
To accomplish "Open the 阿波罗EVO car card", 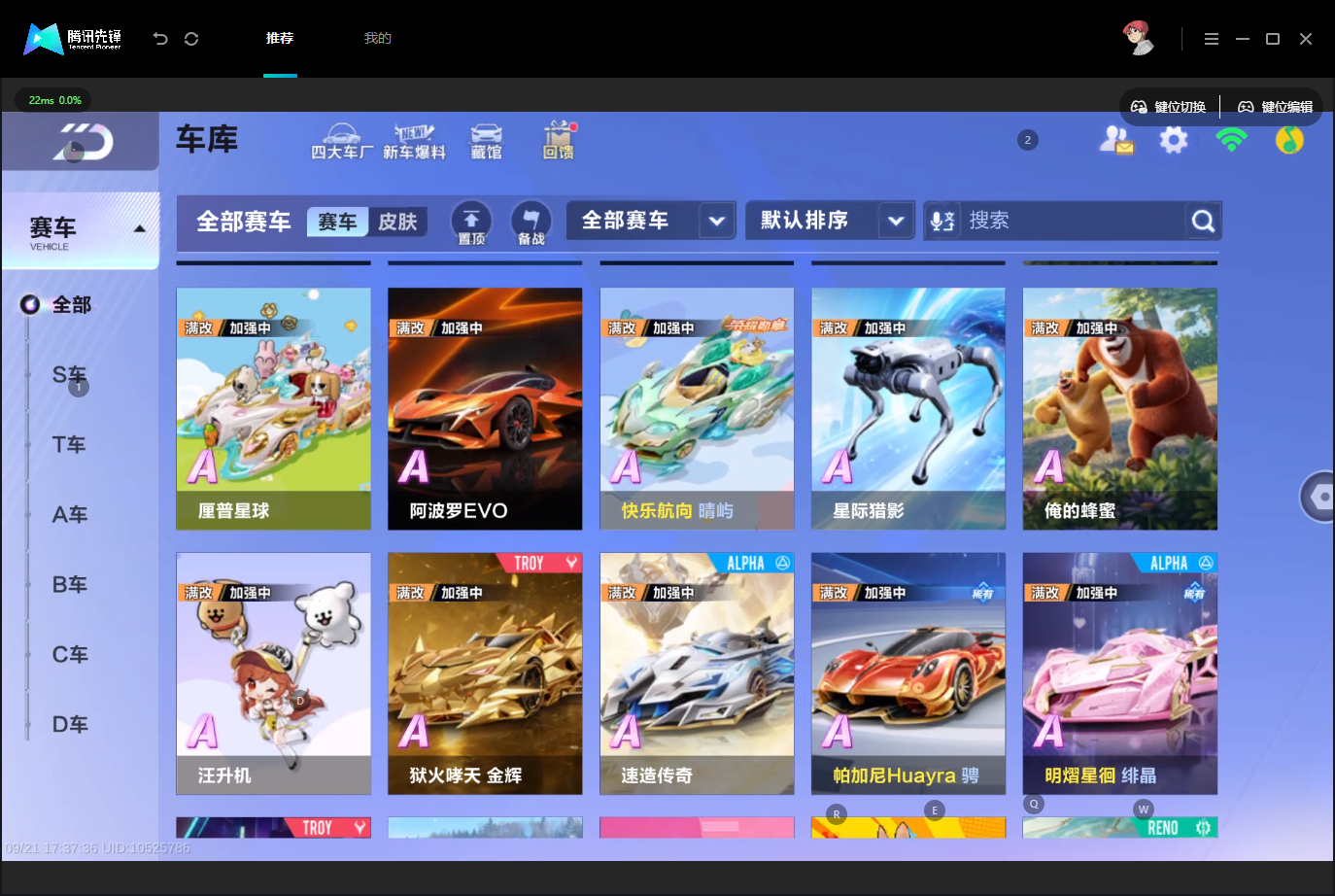I will click(485, 409).
